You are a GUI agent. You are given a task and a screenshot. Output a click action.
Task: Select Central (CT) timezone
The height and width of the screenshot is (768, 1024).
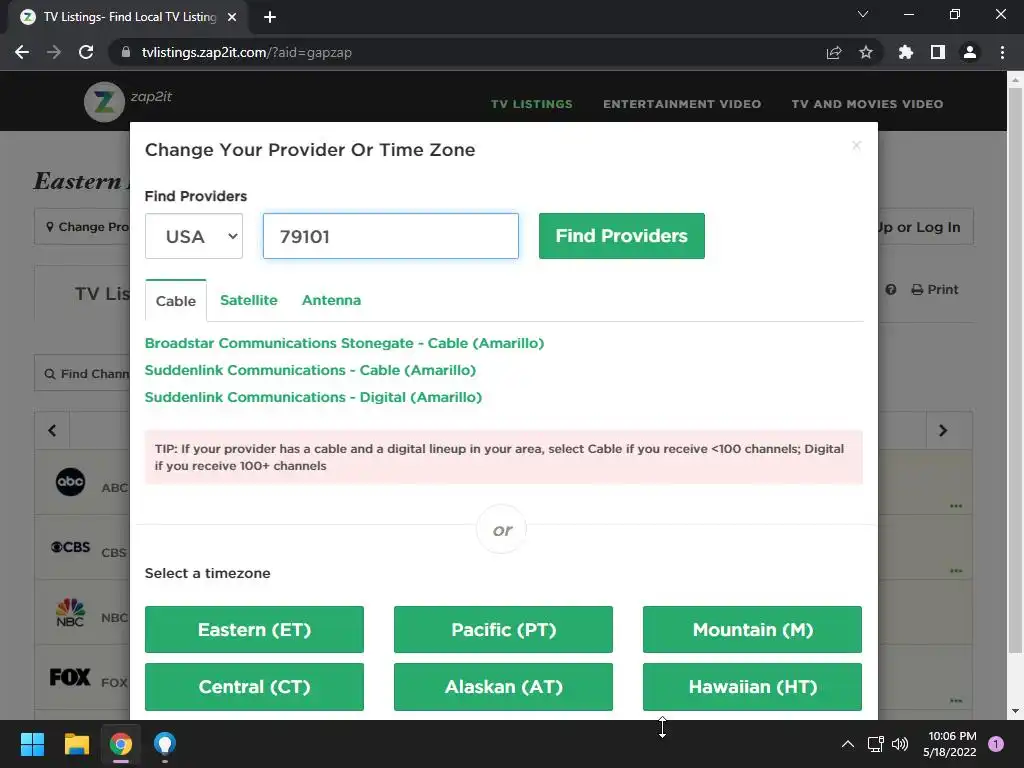click(x=254, y=687)
